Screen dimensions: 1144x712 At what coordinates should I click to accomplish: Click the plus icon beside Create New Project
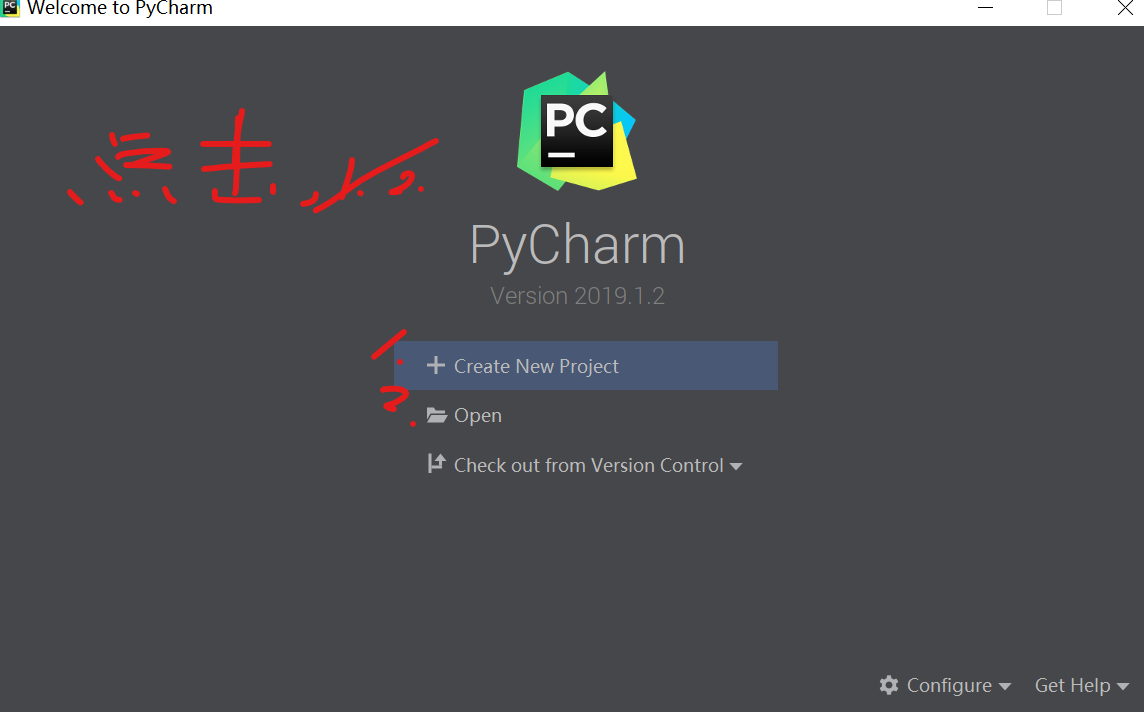point(436,365)
